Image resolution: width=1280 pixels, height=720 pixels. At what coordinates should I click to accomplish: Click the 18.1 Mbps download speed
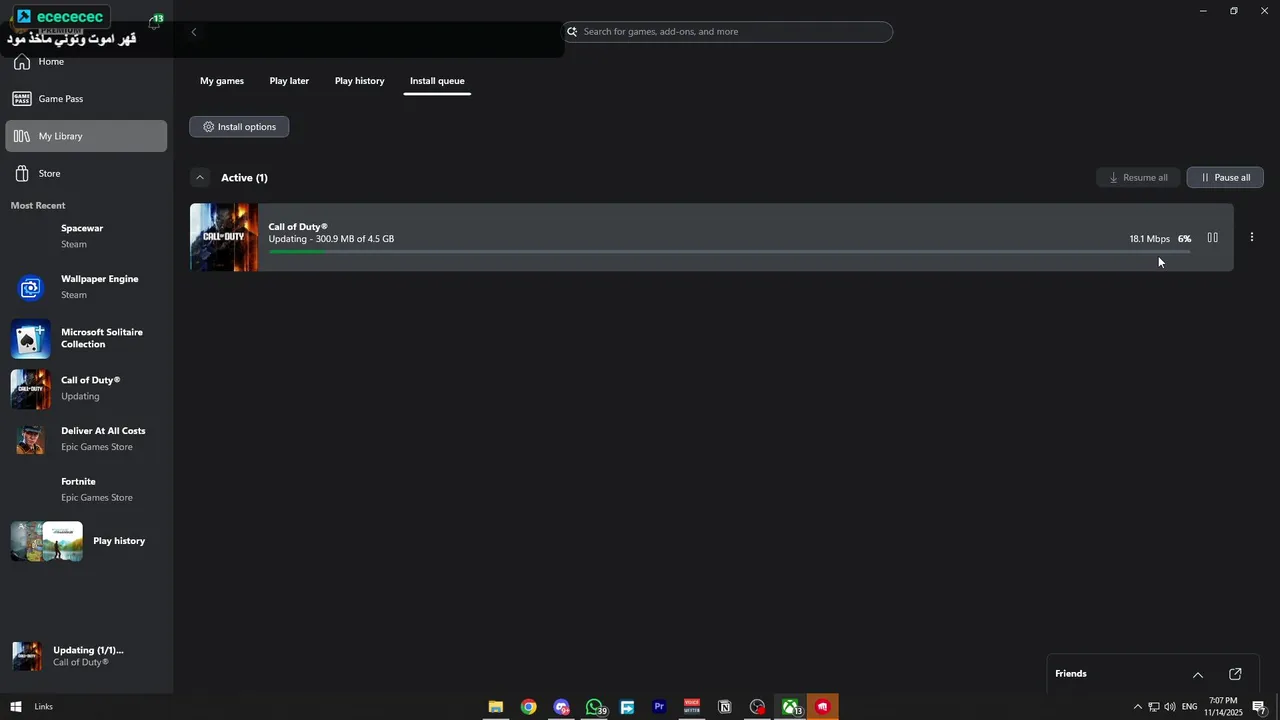click(x=1149, y=239)
